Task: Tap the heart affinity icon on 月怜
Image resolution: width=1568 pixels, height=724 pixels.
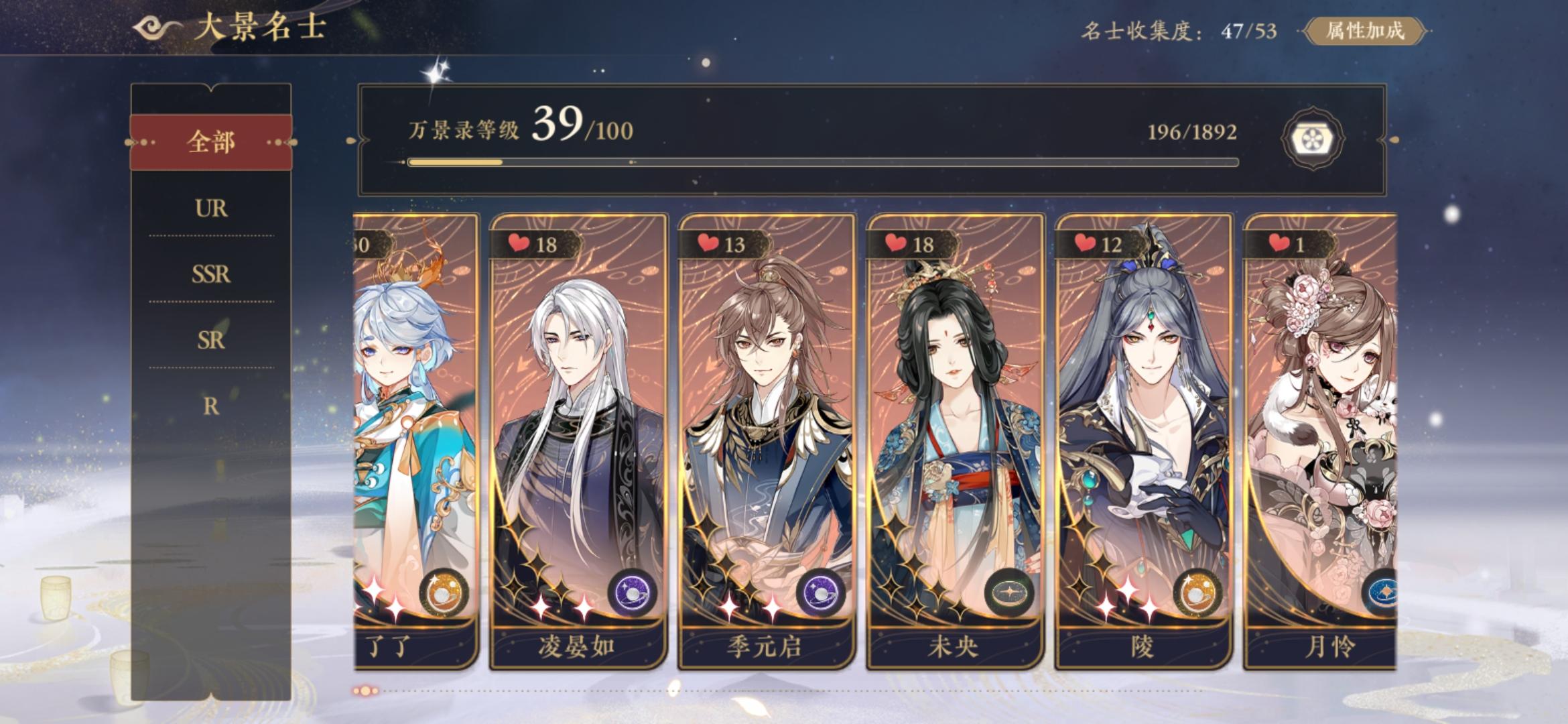Action: (1279, 243)
